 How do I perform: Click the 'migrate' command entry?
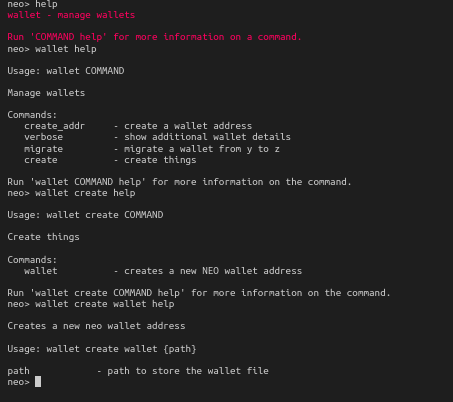click(43, 149)
